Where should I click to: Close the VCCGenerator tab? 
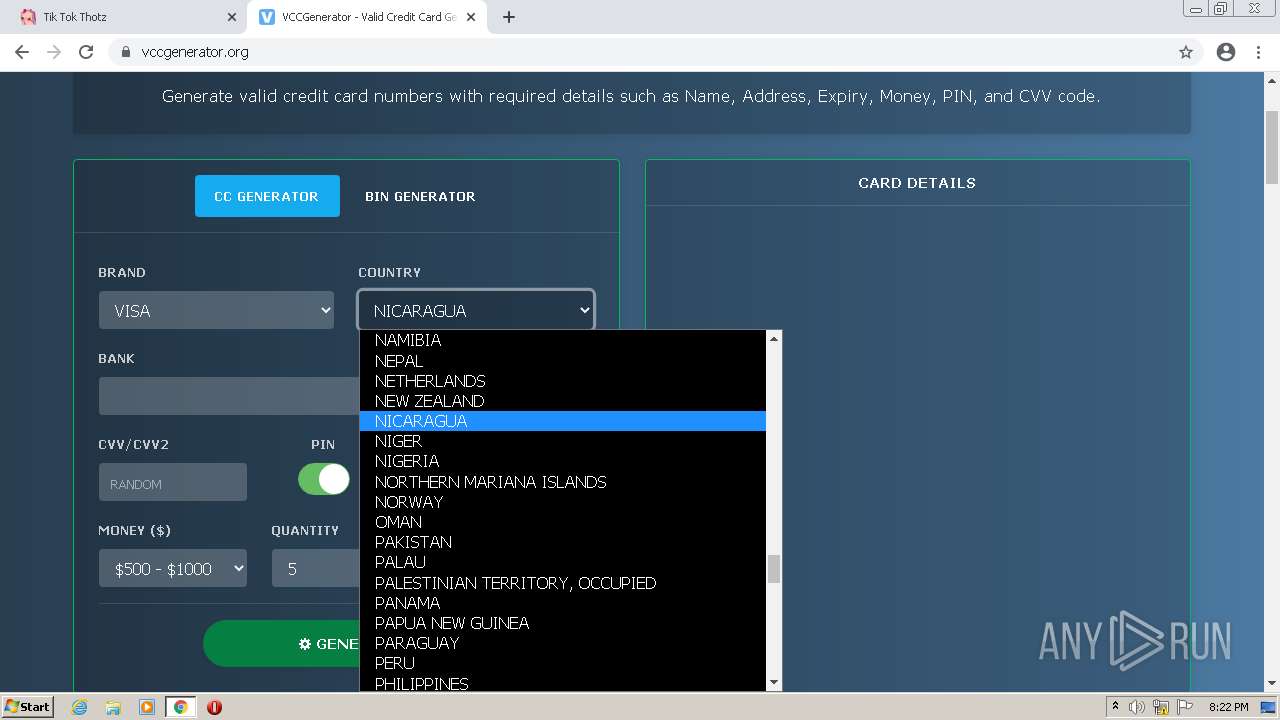(471, 17)
